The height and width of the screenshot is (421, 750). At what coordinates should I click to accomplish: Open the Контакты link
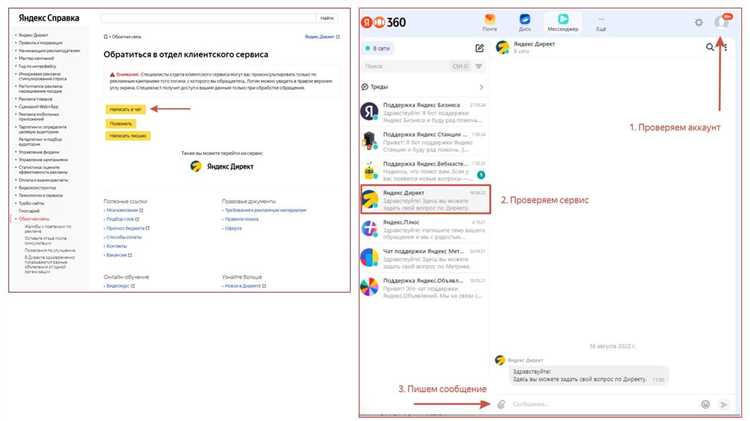click(x=115, y=246)
